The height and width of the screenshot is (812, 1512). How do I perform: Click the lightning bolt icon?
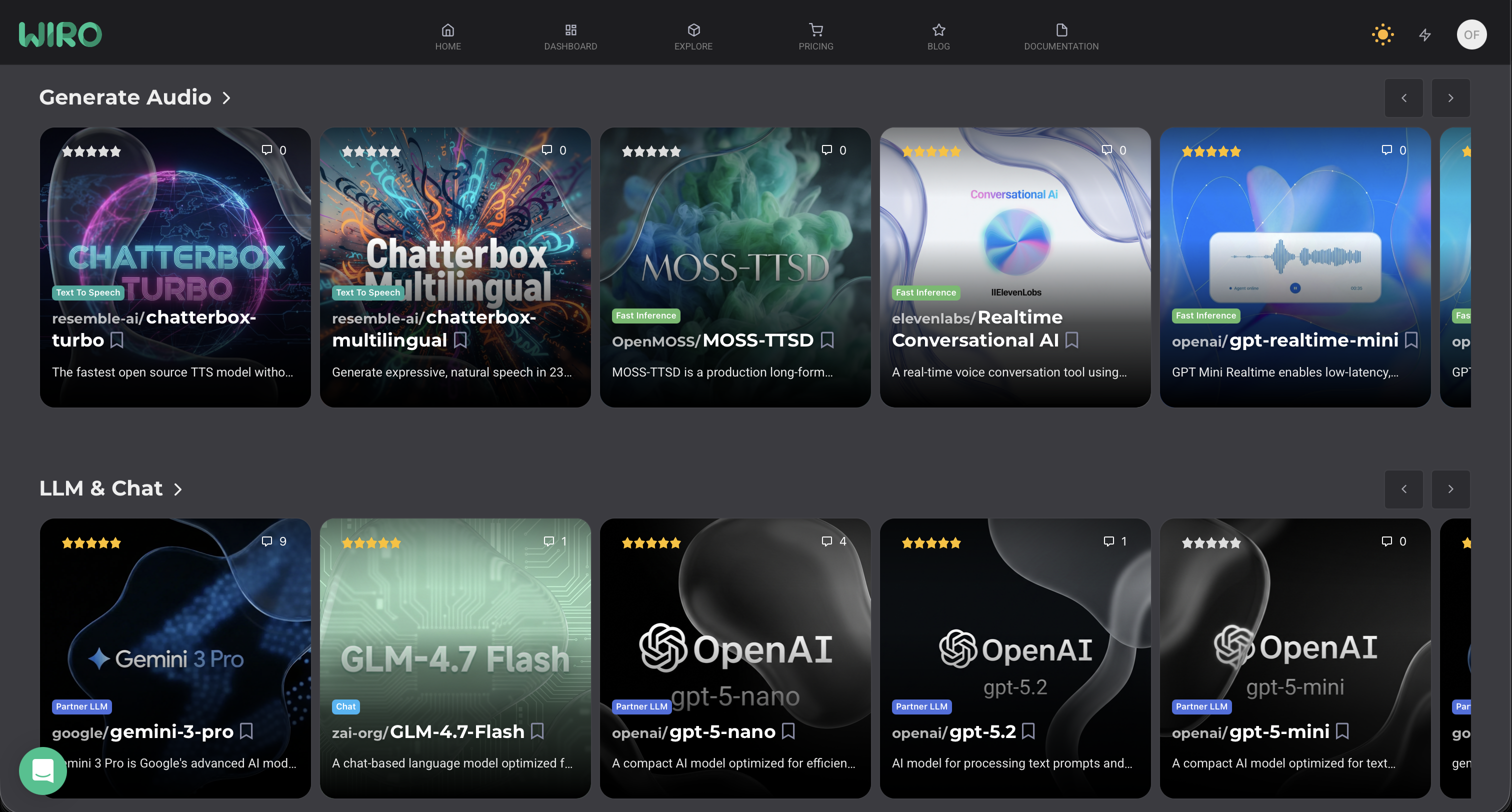pyautogui.click(x=1424, y=34)
